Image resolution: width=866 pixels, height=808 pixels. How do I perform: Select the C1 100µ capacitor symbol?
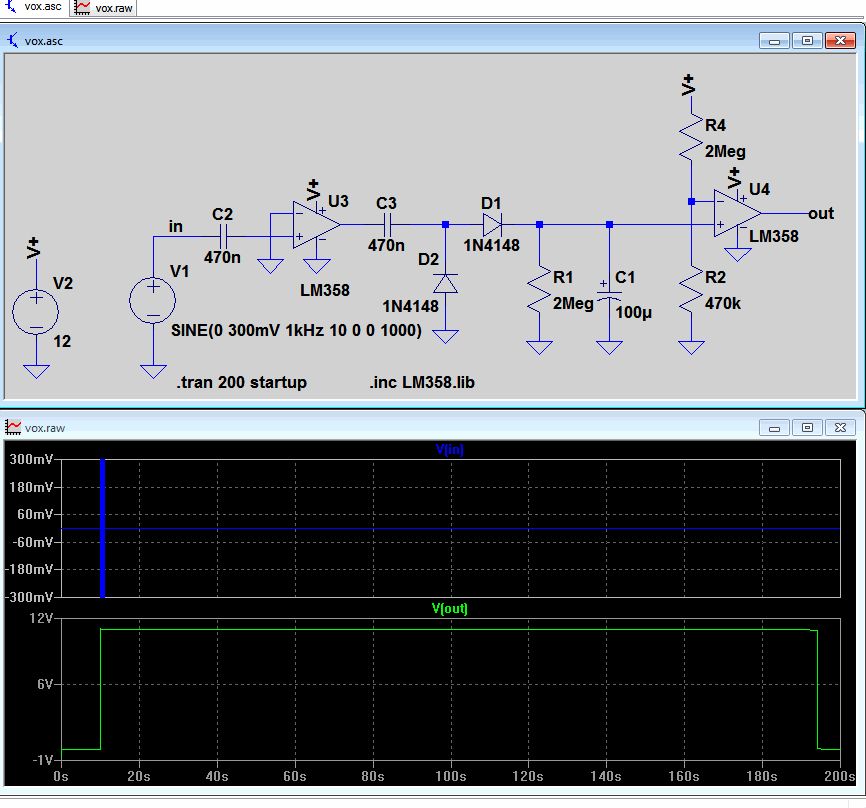(x=609, y=297)
